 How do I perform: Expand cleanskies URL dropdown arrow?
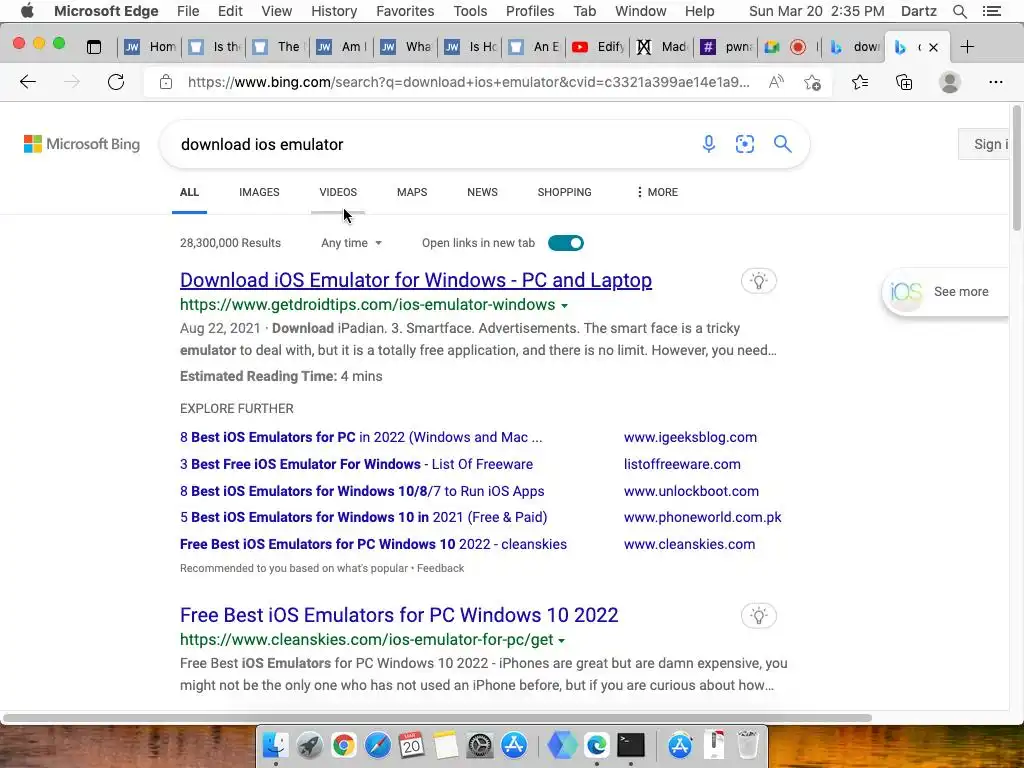click(x=562, y=641)
